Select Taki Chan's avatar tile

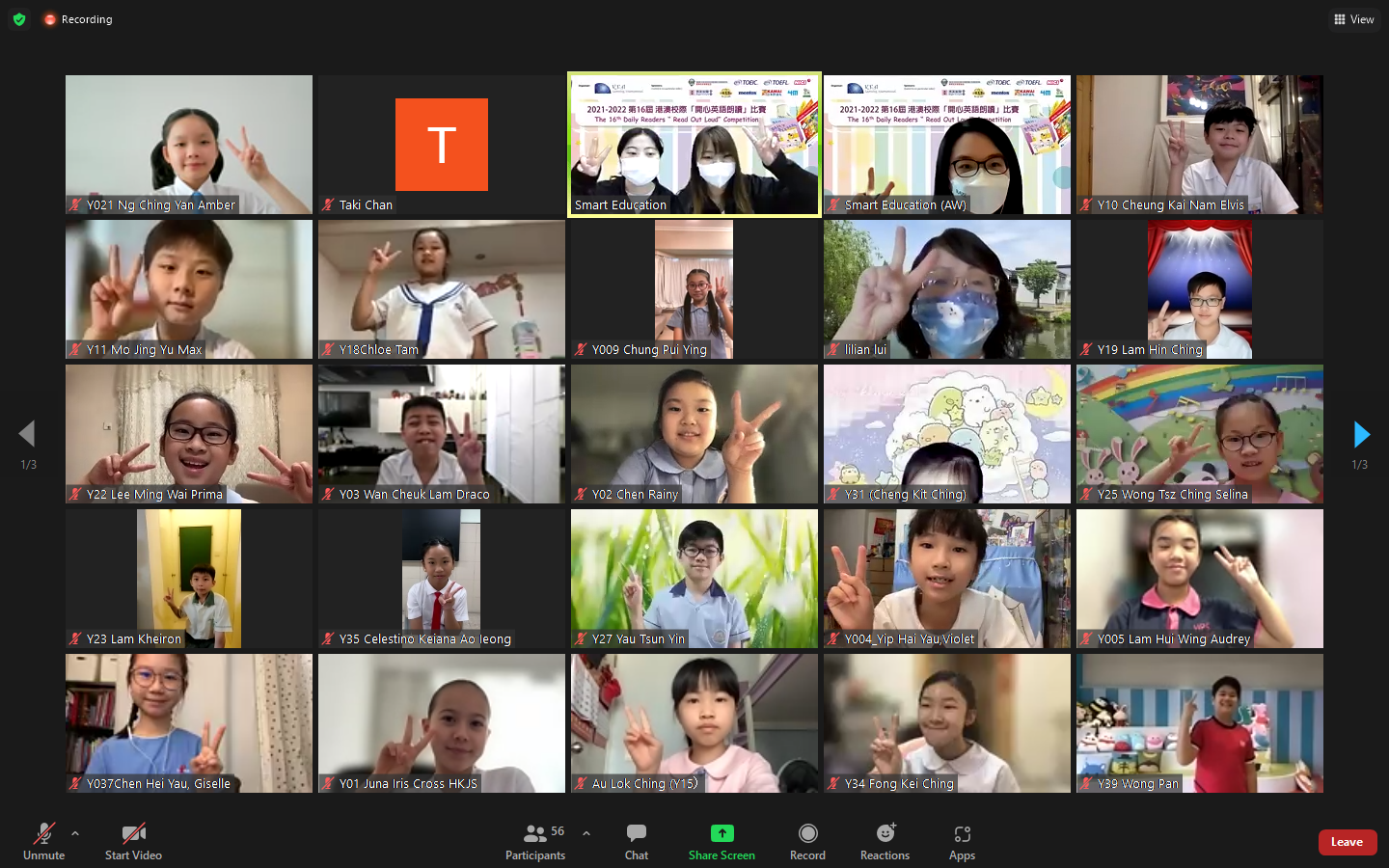coord(442,145)
